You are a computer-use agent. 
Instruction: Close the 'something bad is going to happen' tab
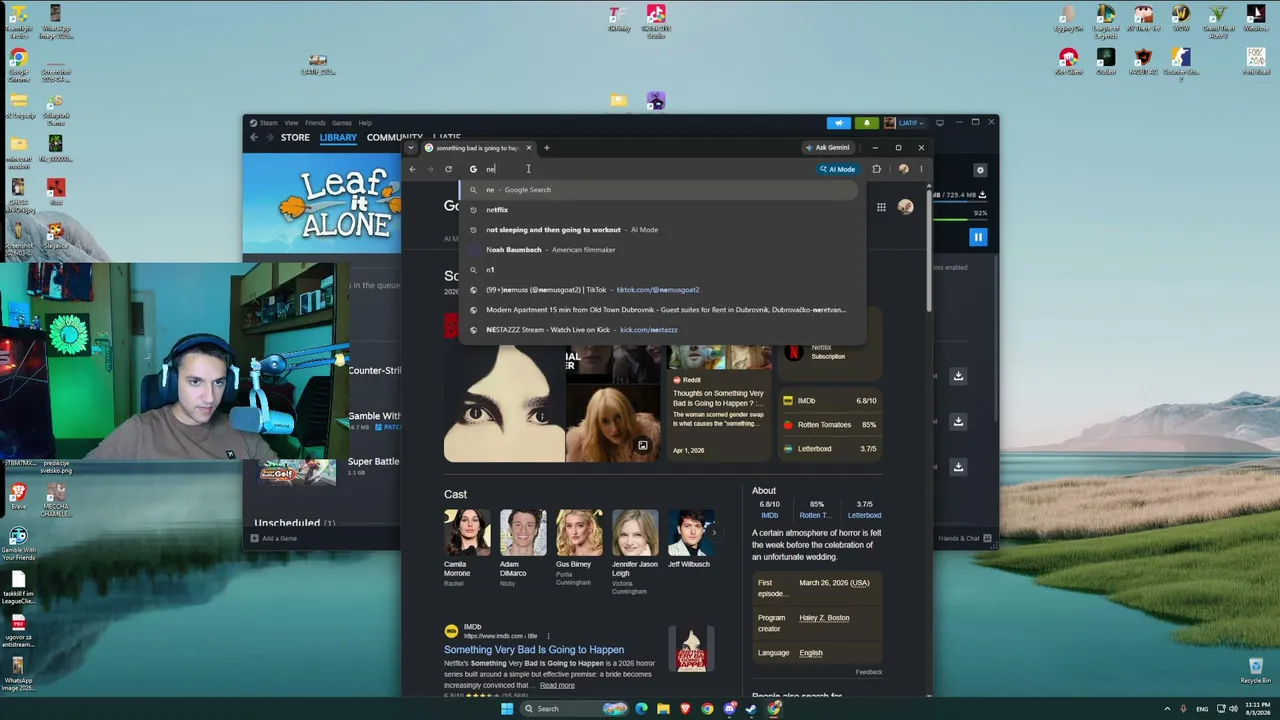(529, 148)
